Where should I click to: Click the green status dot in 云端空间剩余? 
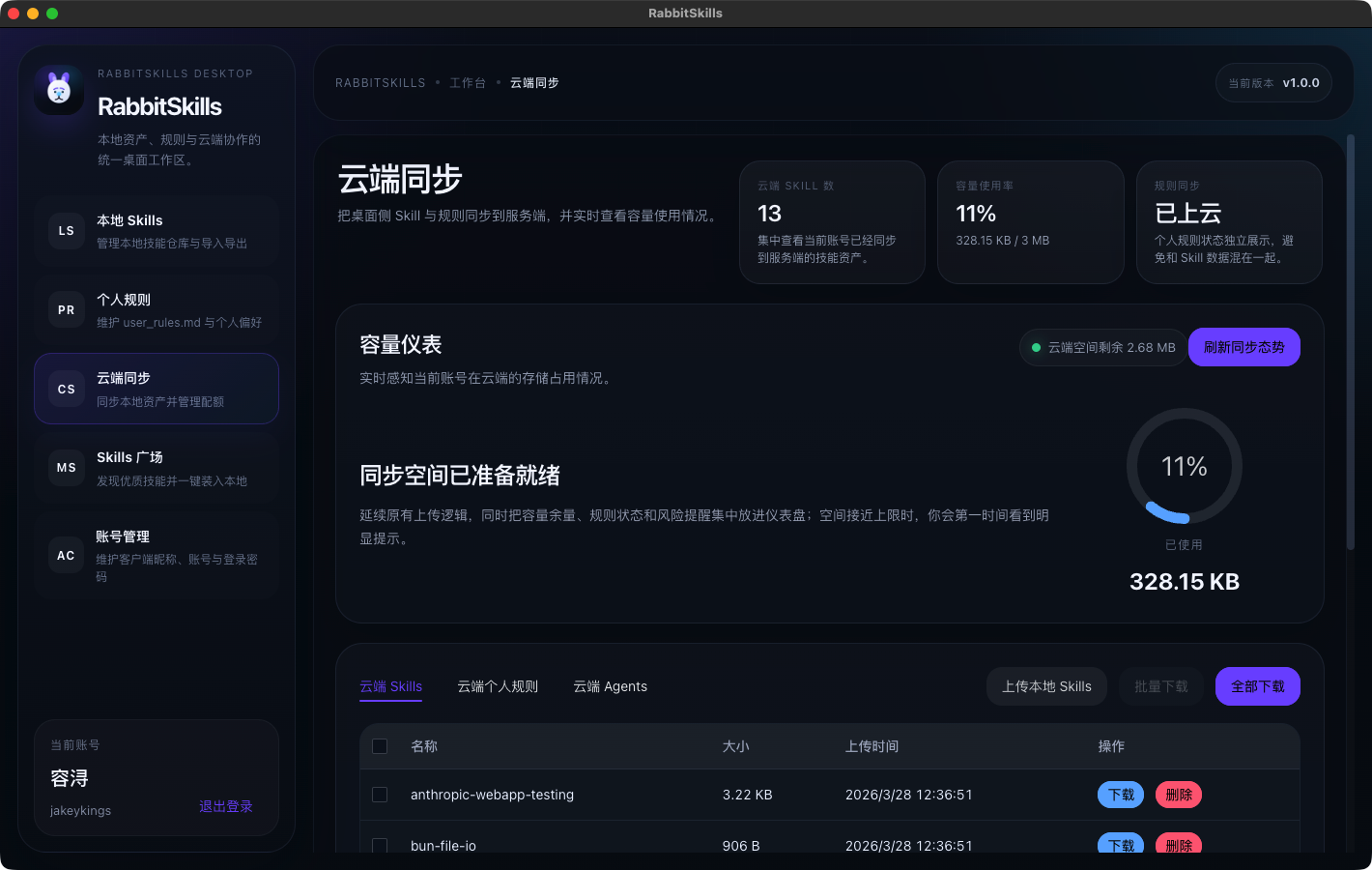click(x=1036, y=348)
